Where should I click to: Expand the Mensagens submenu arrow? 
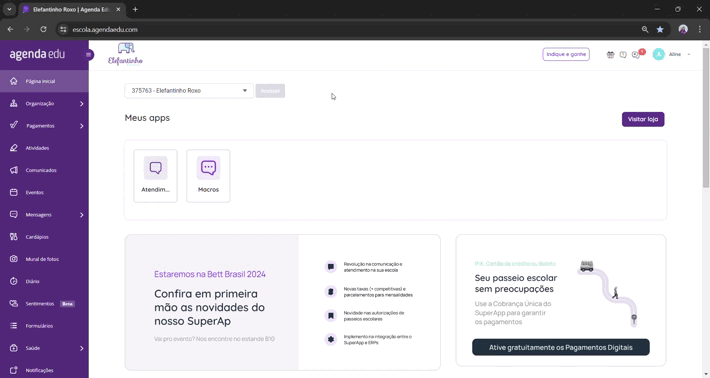[82, 215]
